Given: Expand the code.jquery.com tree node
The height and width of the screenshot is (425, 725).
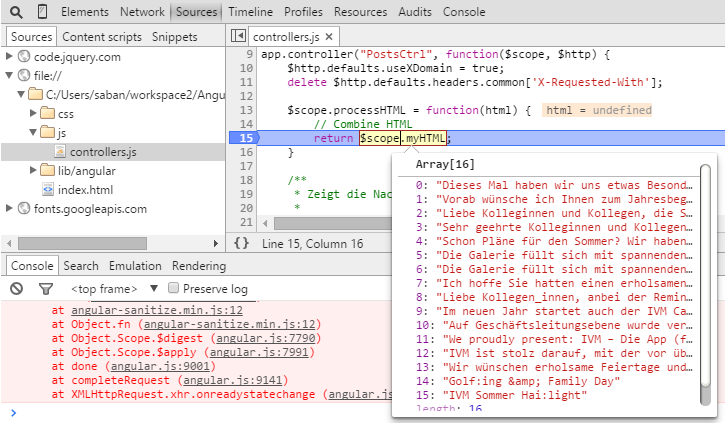Looking at the screenshot, I should click(10, 57).
